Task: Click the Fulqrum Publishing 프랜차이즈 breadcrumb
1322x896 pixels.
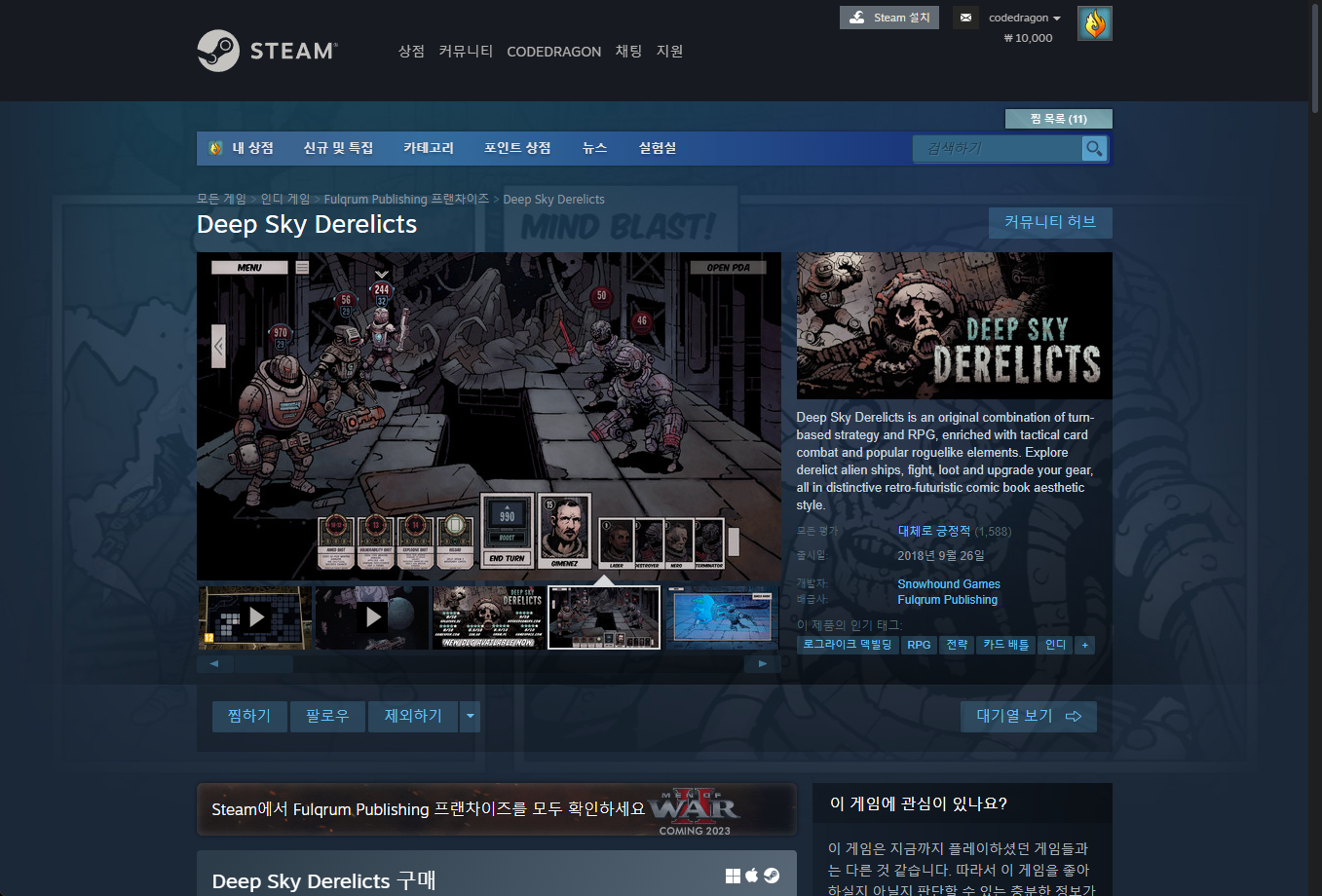Action: point(406,199)
